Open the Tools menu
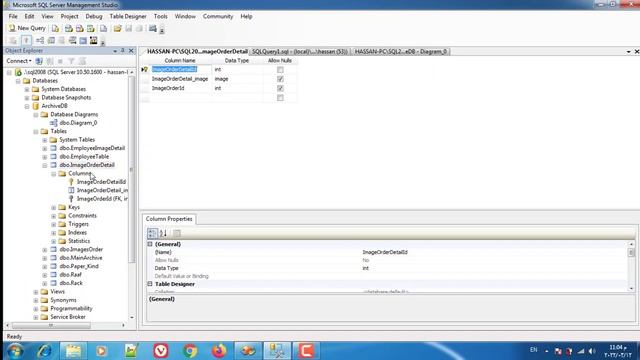This screenshot has height=360, width=640. click(160, 16)
